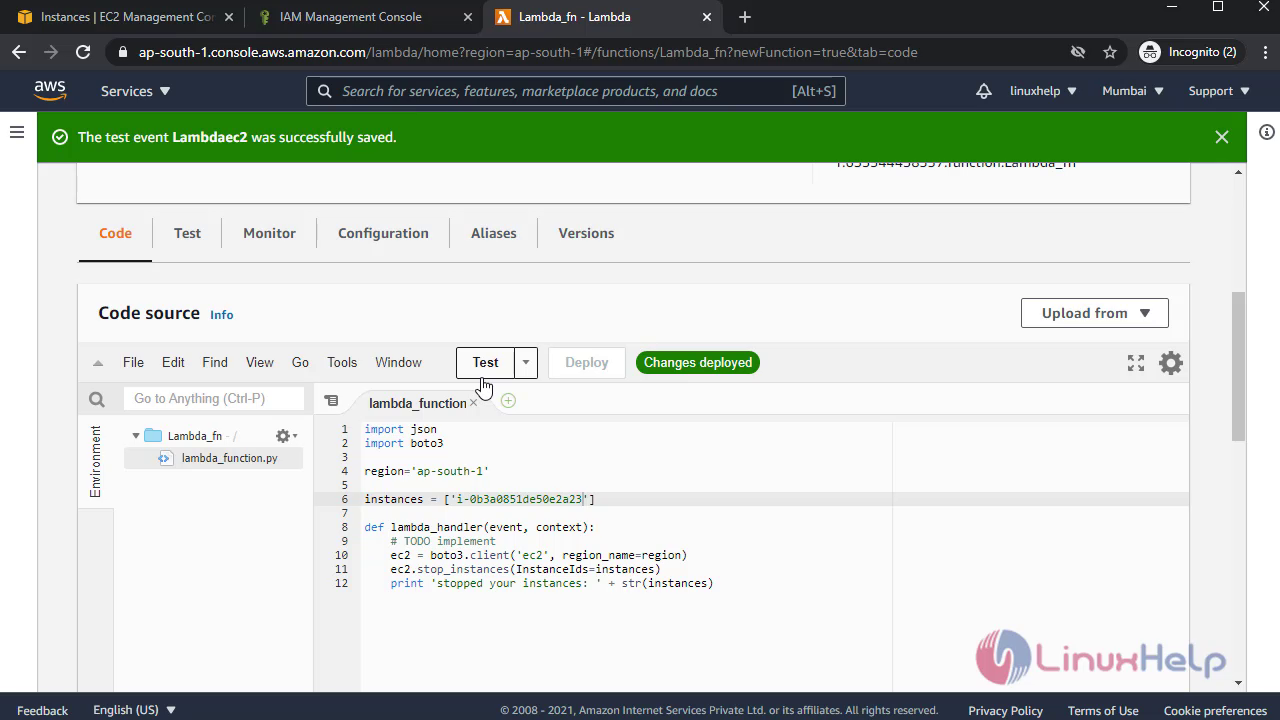
Task: Open the Edit menu in editor
Action: pyautogui.click(x=173, y=363)
